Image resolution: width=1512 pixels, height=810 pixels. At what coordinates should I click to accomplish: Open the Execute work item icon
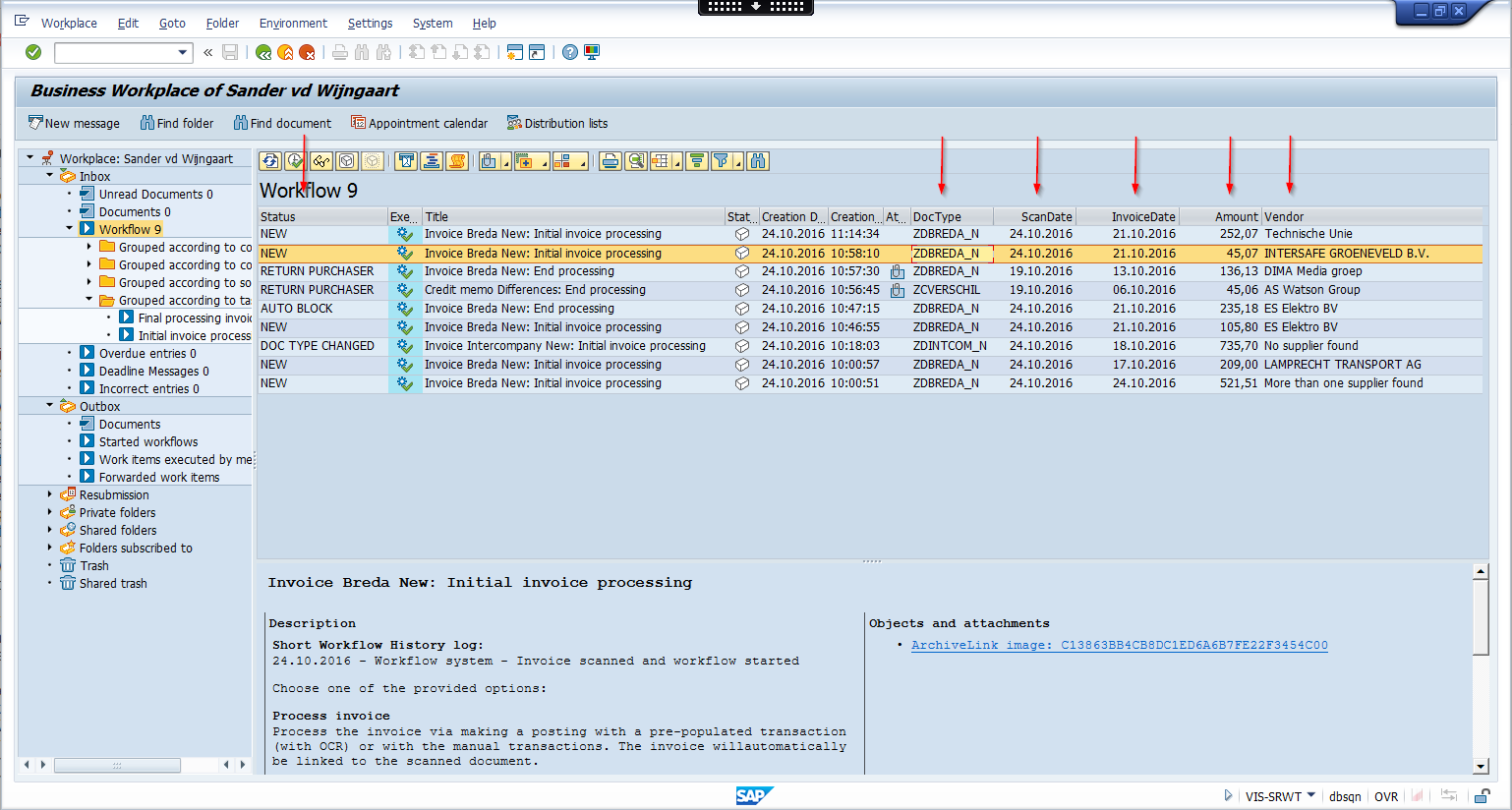[295, 160]
